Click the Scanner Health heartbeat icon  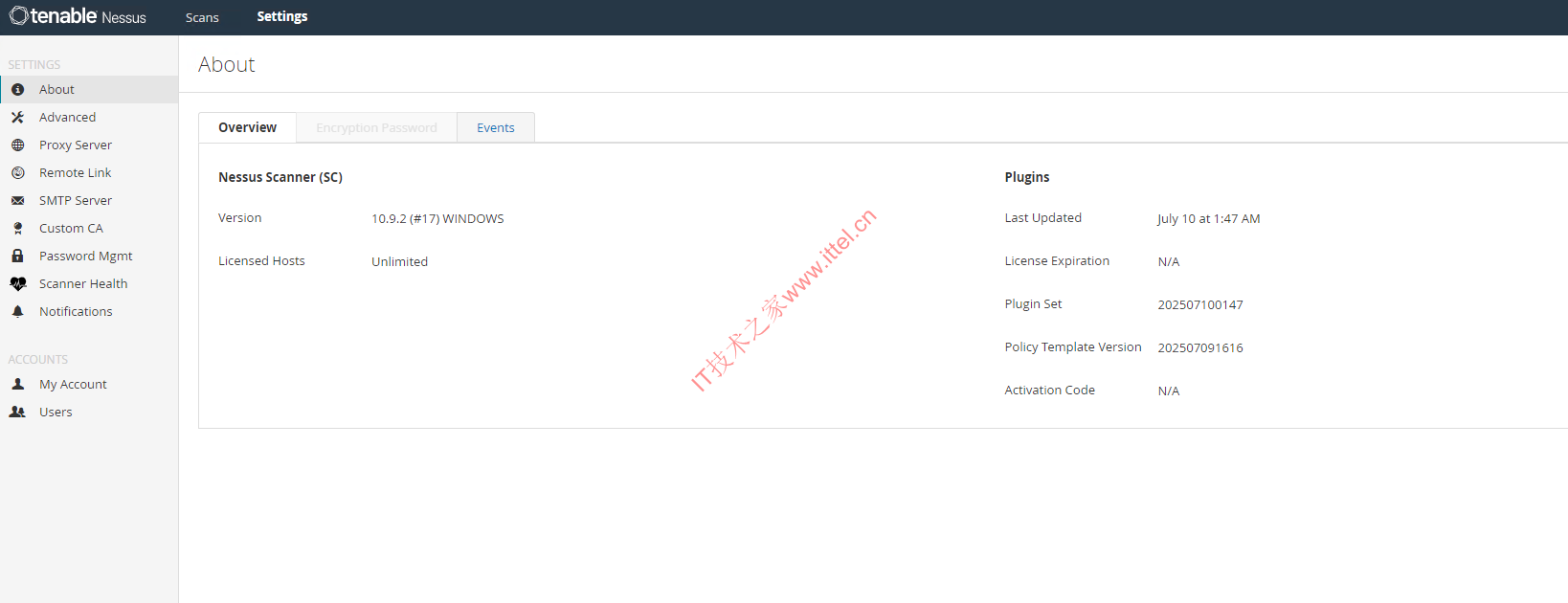(x=17, y=283)
